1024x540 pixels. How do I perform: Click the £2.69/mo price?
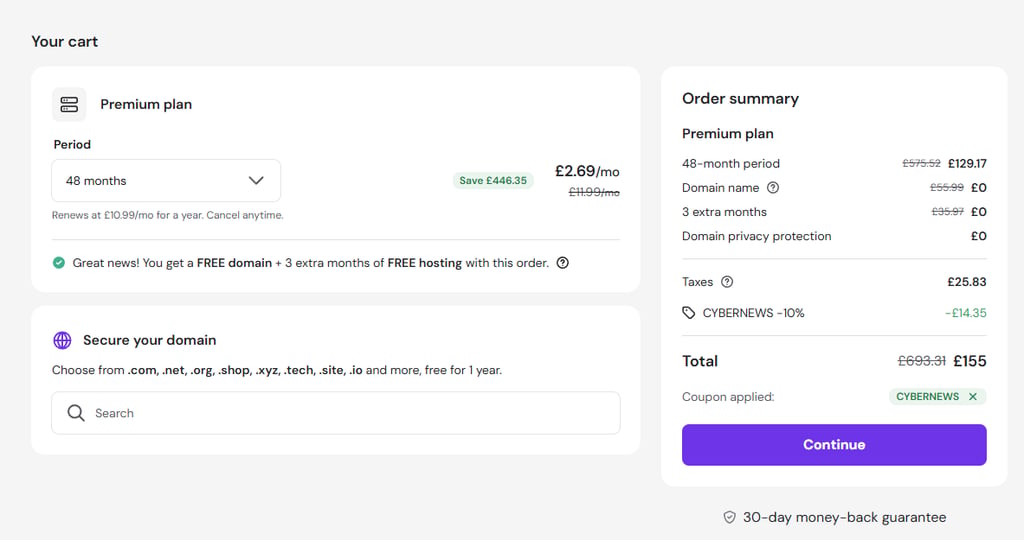587,171
